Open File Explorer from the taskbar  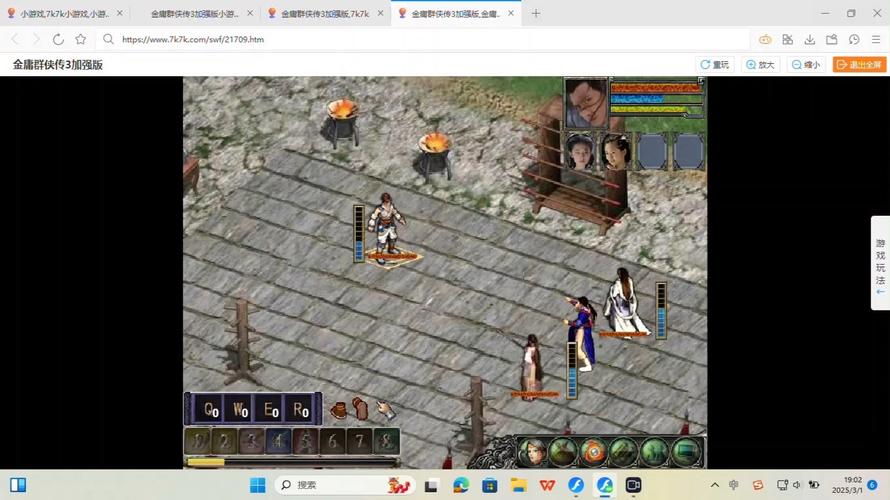click(x=518, y=485)
